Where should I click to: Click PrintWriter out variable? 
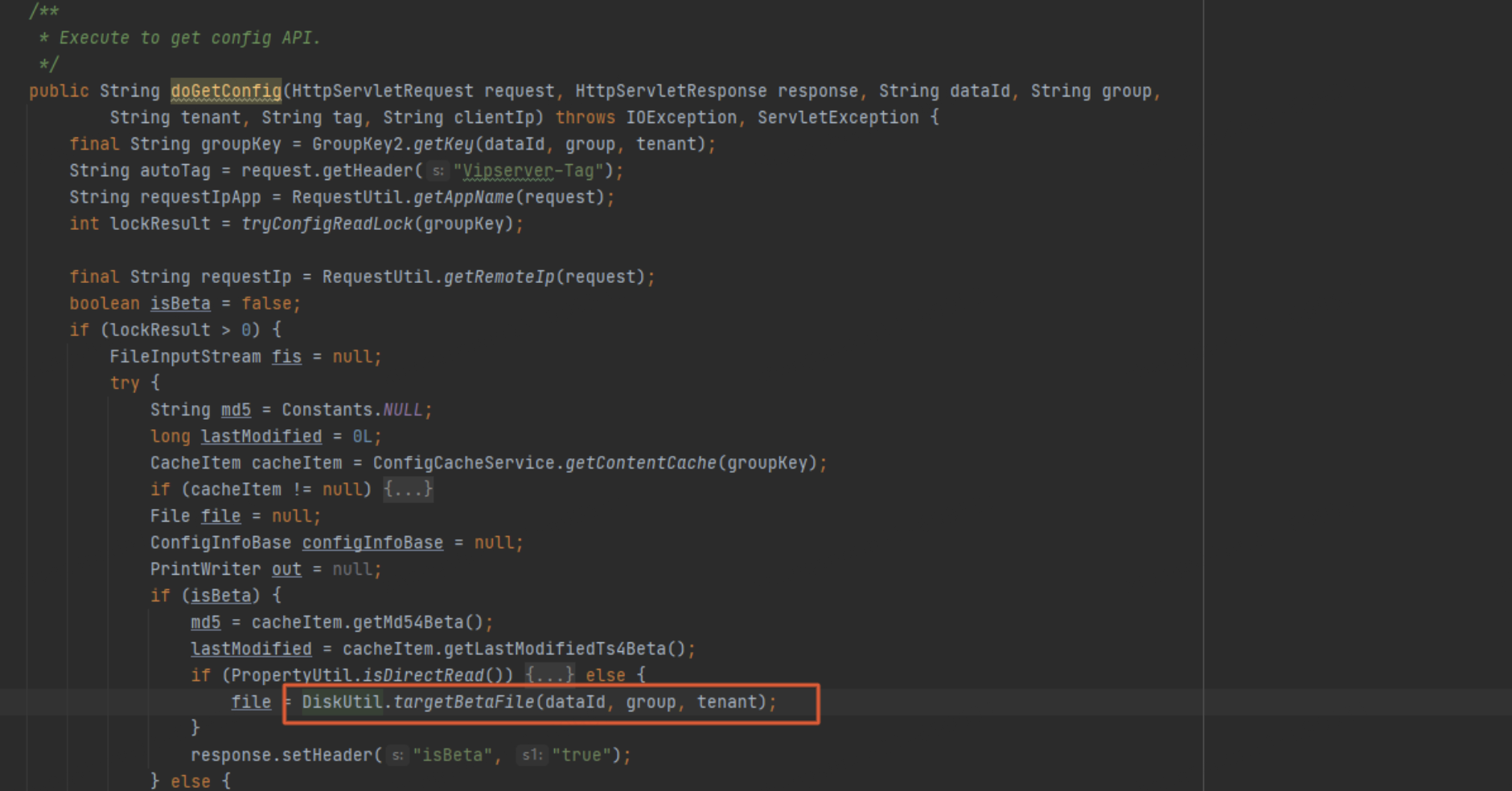[x=286, y=569]
